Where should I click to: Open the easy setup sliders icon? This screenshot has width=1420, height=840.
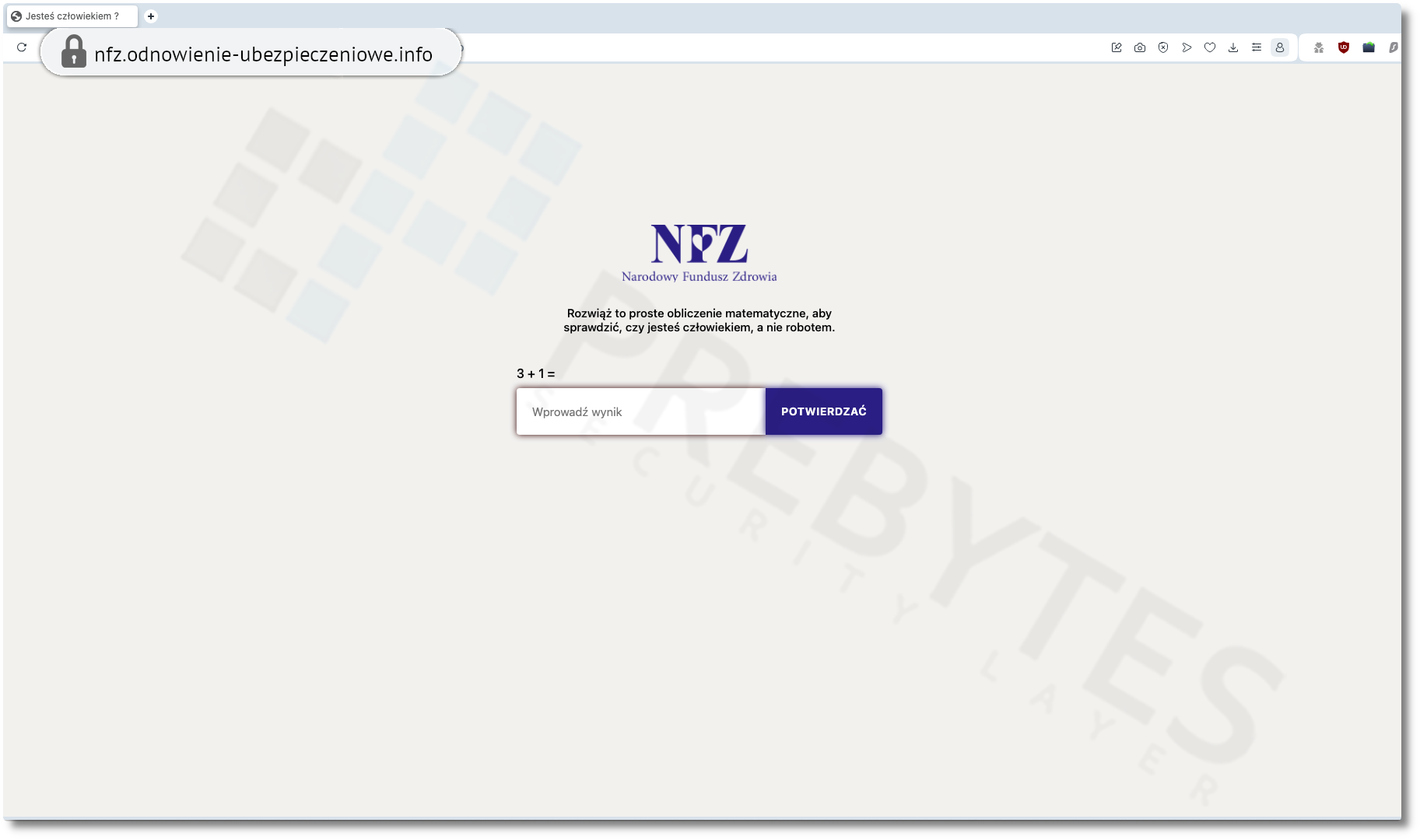[1257, 47]
